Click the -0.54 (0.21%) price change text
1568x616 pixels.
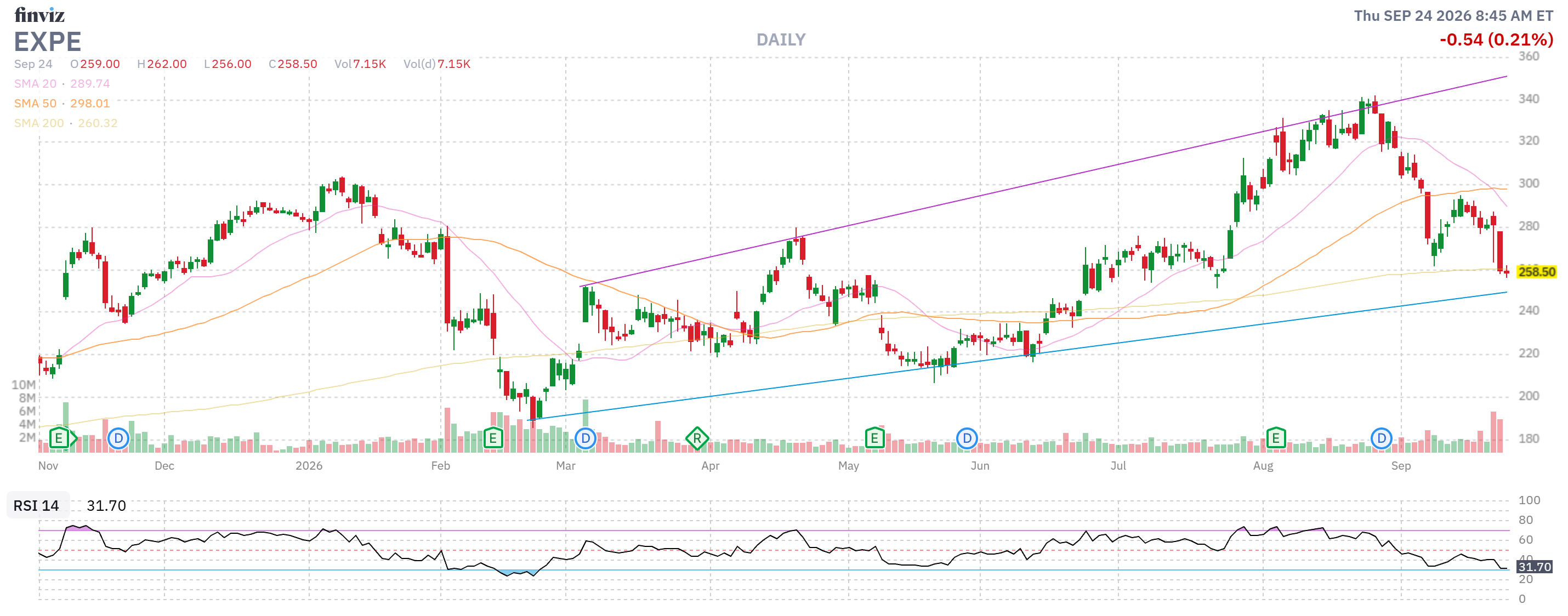click(1496, 39)
